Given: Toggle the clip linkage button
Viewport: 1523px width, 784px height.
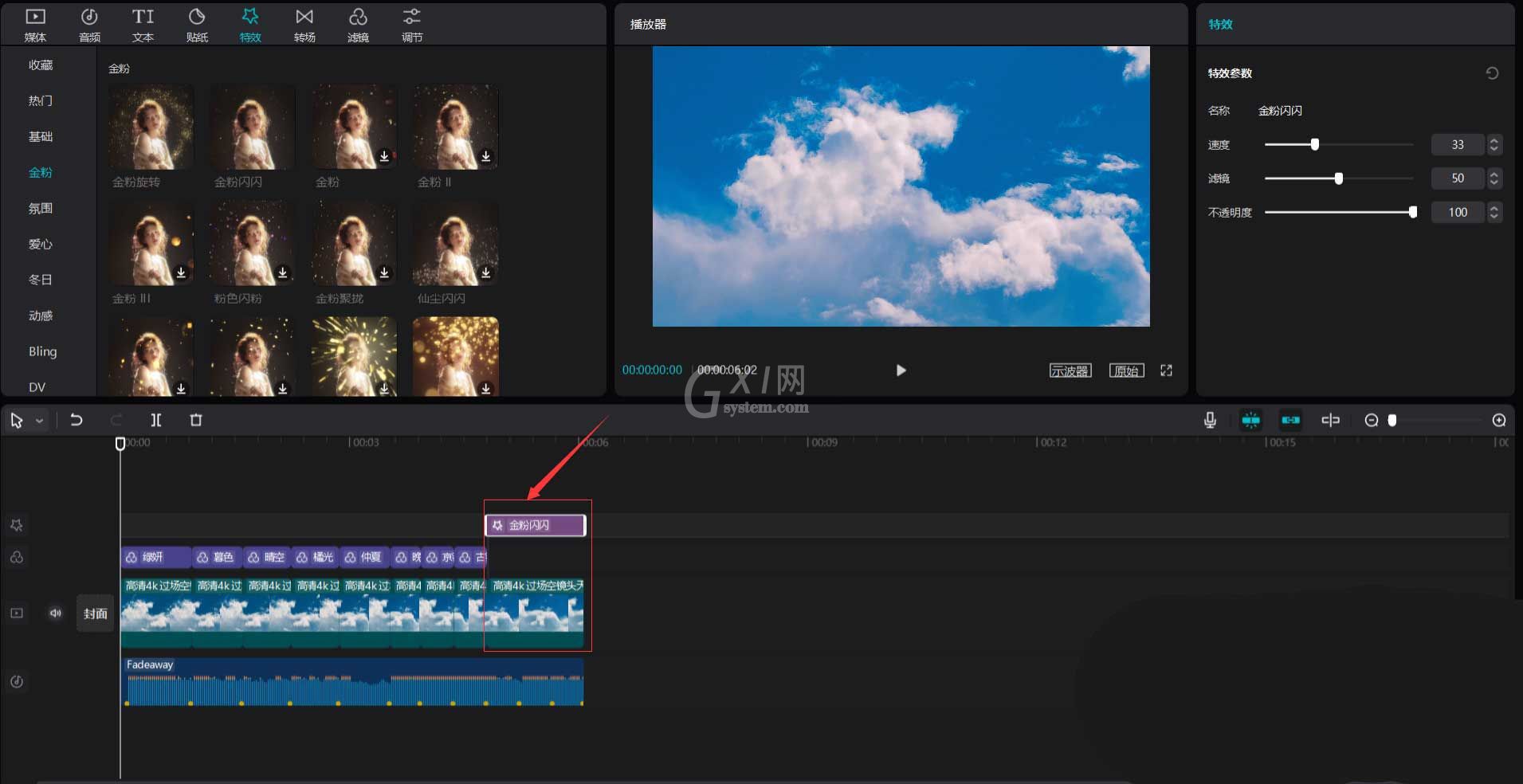Looking at the screenshot, I should pos(1291,420).
